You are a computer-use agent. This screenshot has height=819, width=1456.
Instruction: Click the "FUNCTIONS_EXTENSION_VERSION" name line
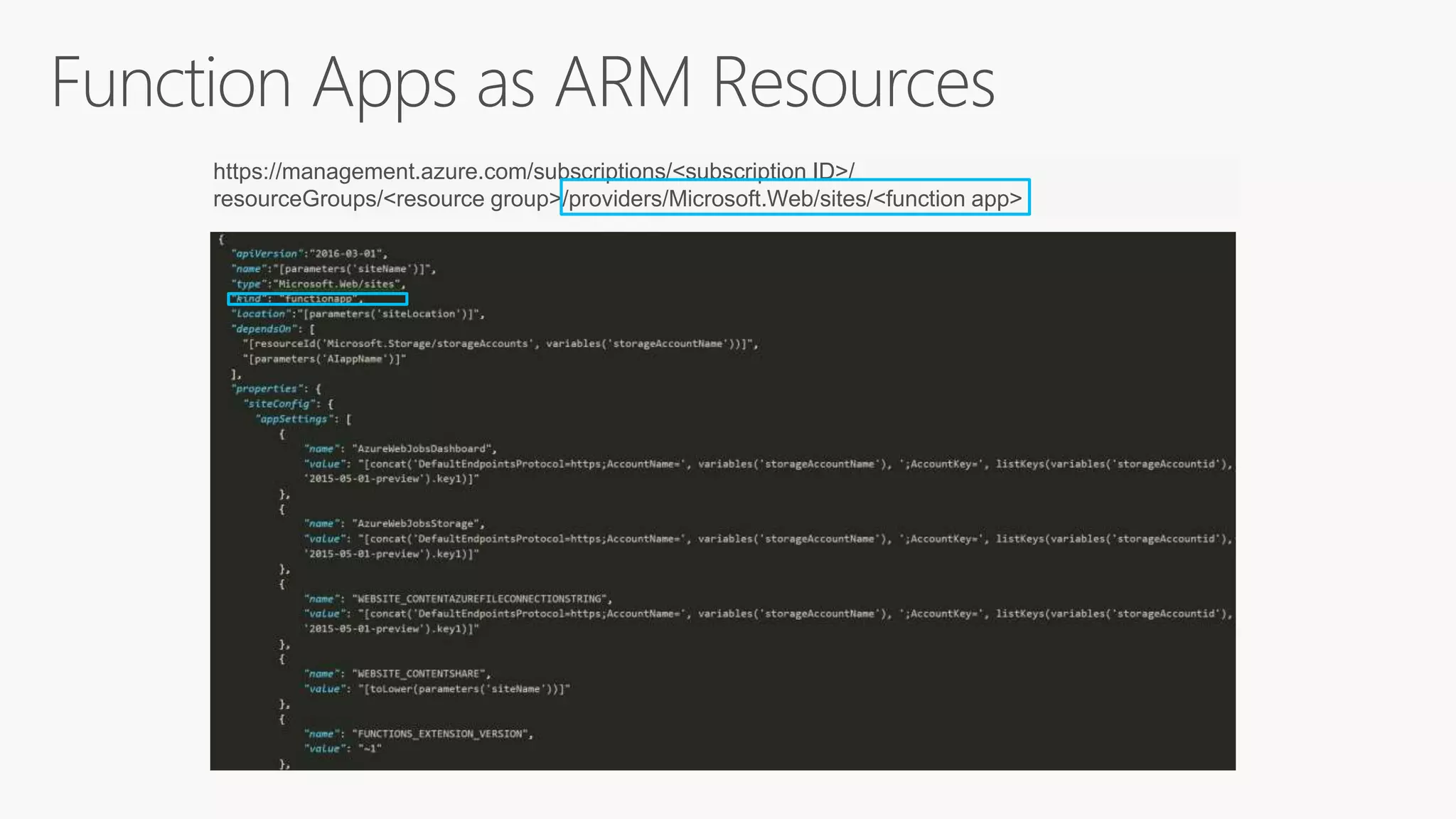(419, 734)
